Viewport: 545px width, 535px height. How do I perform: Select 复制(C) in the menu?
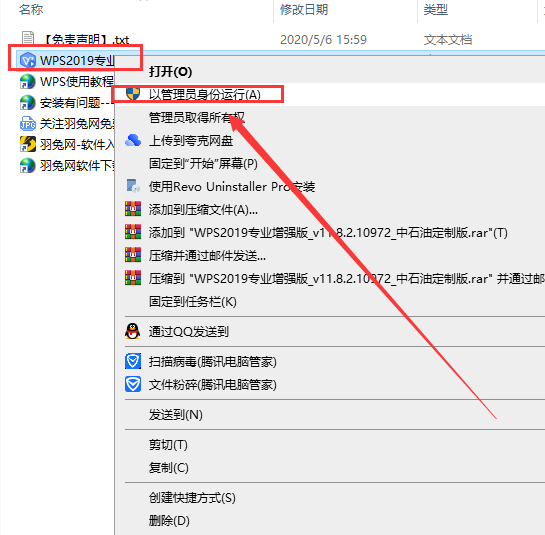coord(169,468)
